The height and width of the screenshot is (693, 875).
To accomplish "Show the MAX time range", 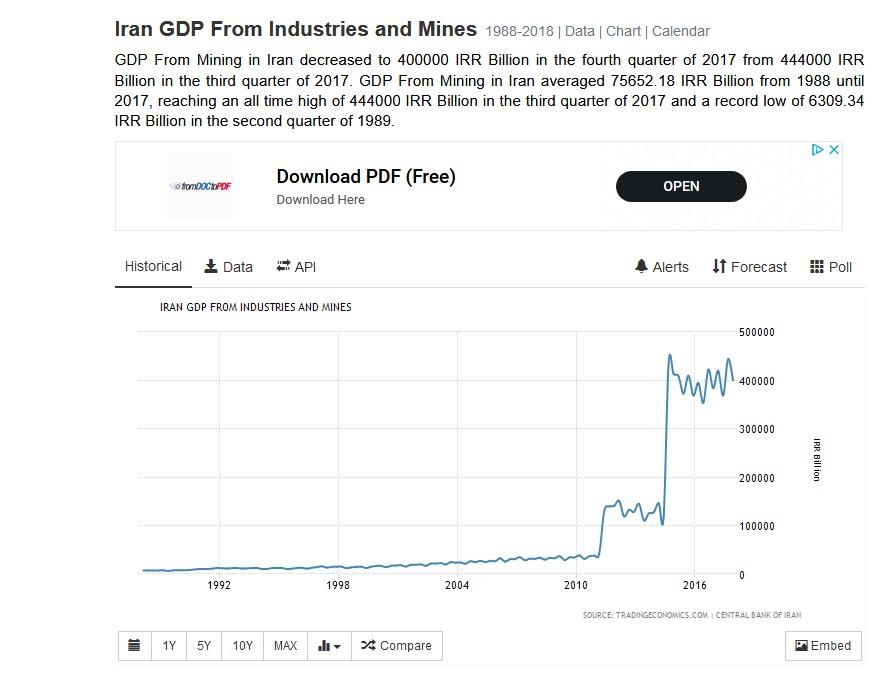I will click(x=285, y=646).
